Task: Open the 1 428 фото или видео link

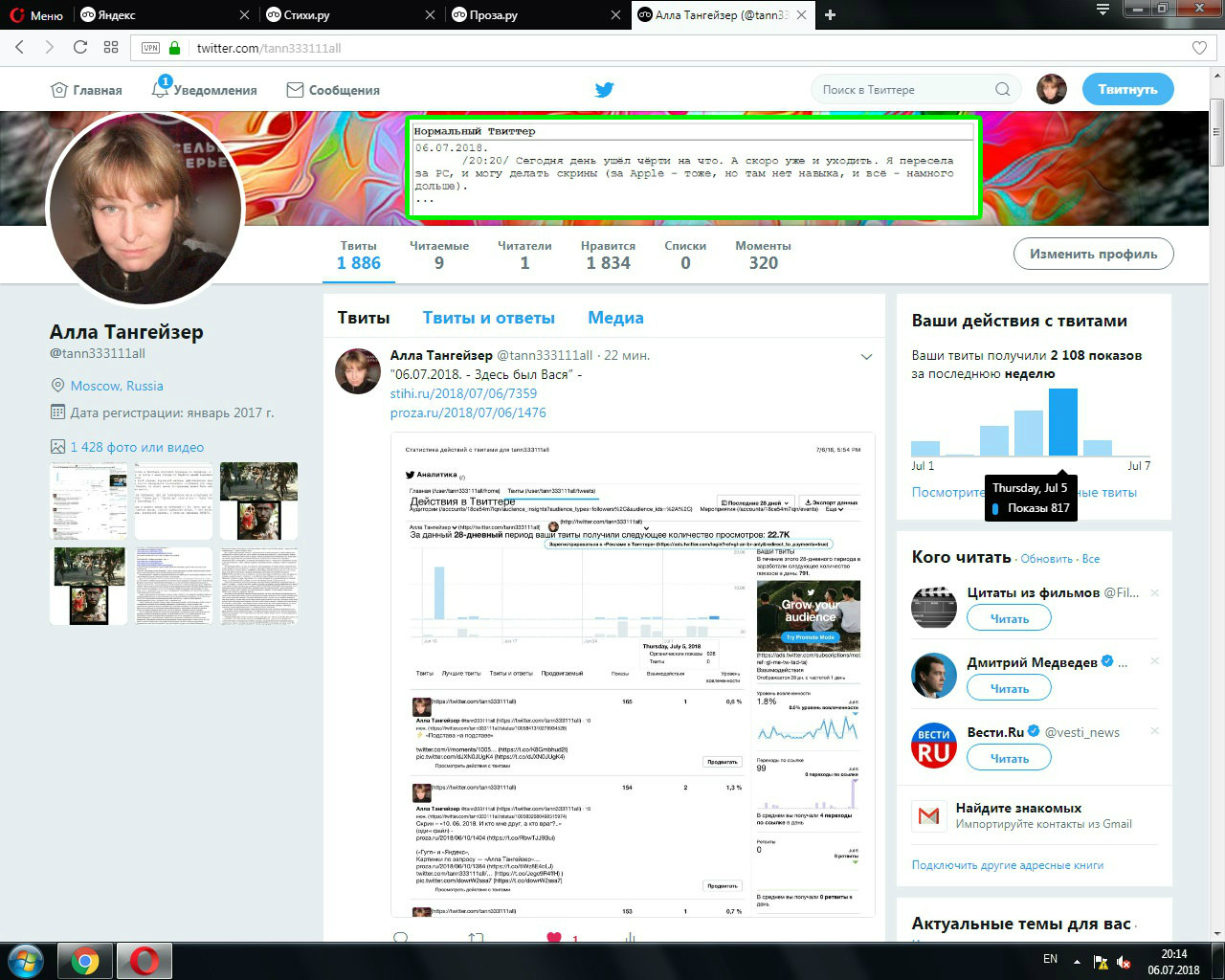Action: pos(137,447)
